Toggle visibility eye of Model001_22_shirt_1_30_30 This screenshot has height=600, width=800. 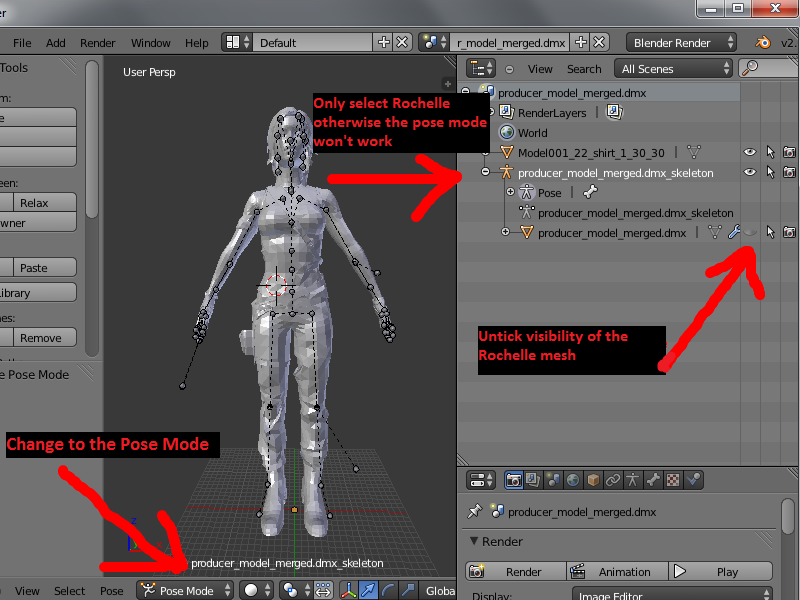tap(749, 152)
